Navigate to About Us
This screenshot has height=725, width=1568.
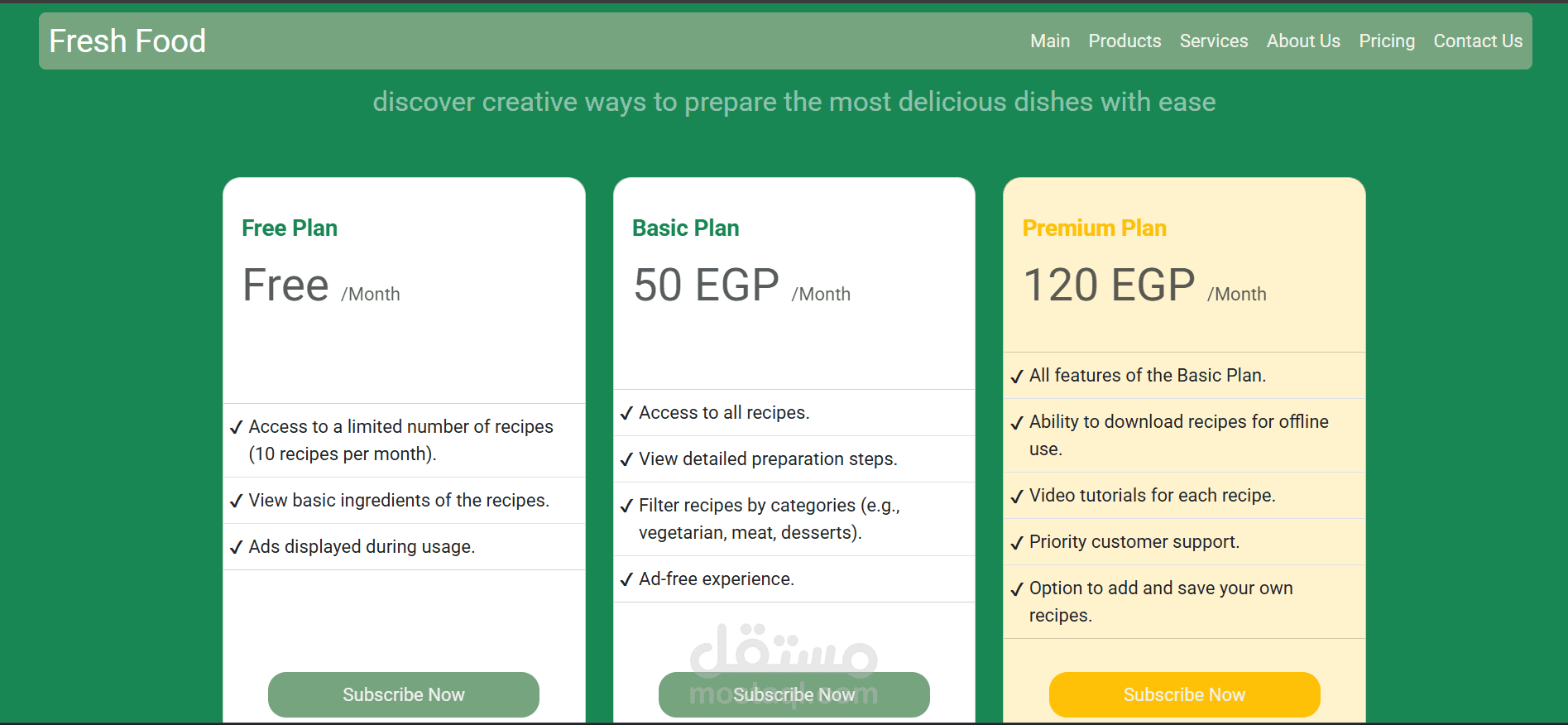click(1303, 41)
